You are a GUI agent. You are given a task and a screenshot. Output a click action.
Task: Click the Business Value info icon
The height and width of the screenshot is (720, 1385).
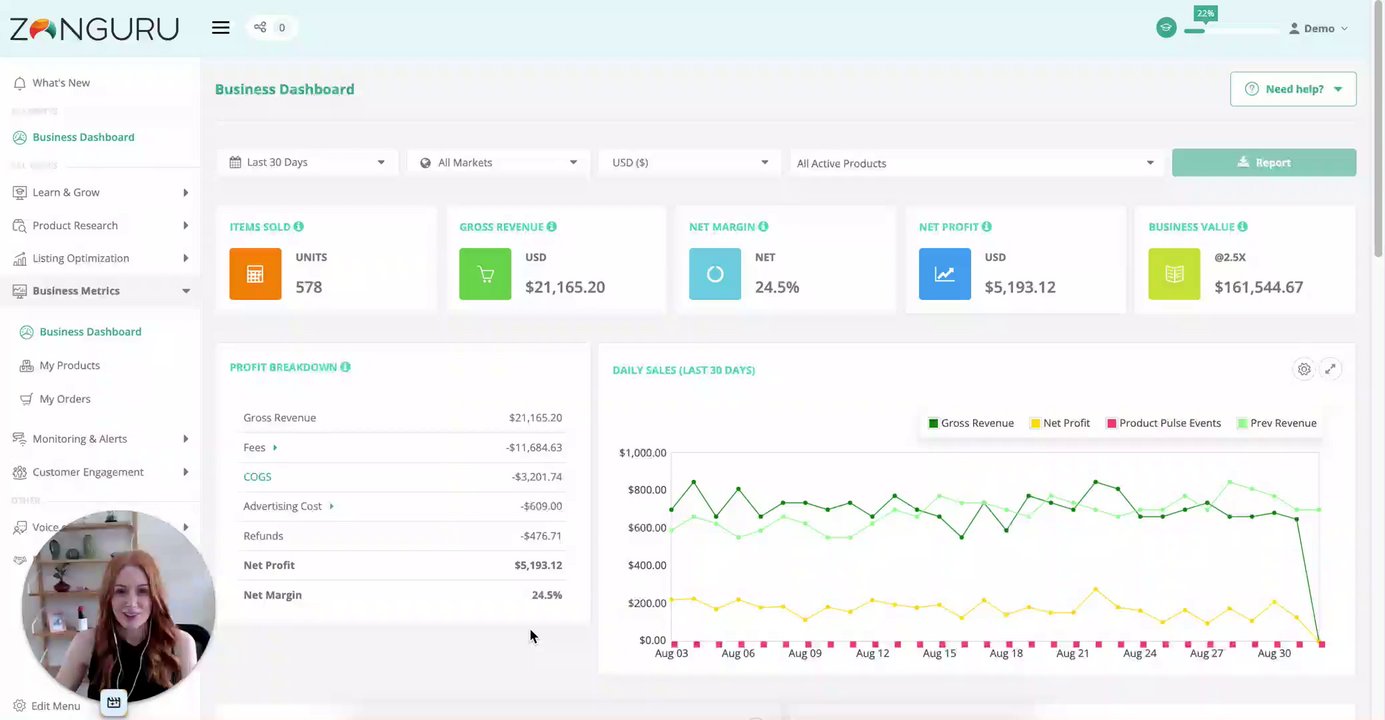[1242, 227]
